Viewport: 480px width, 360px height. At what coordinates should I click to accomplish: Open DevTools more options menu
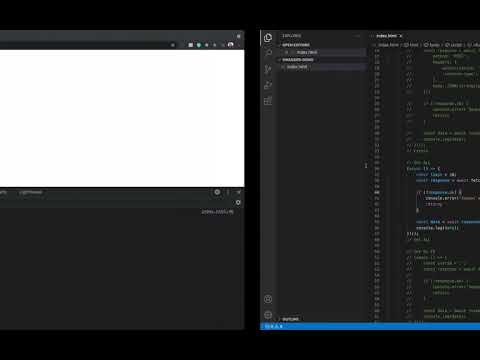pyautogui.click(x=228, y=192)
